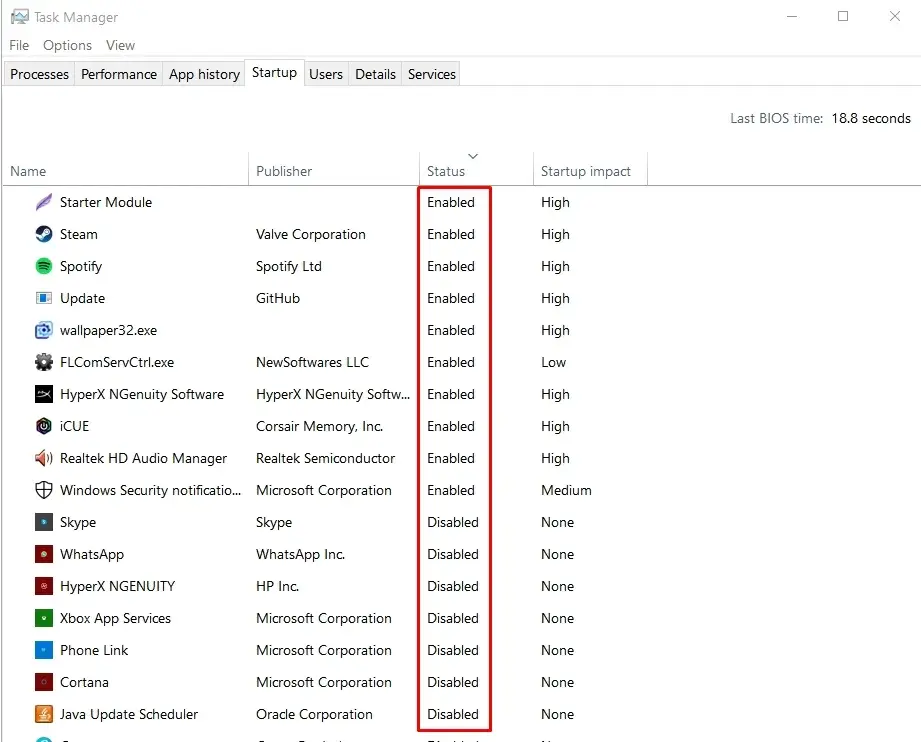
Task: Switch to the Services tab
Action: coord(432,74)
